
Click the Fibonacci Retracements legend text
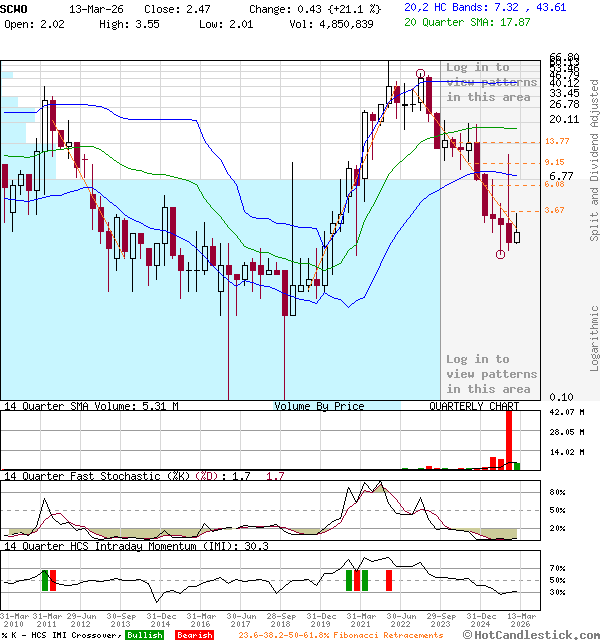(341, 635)
